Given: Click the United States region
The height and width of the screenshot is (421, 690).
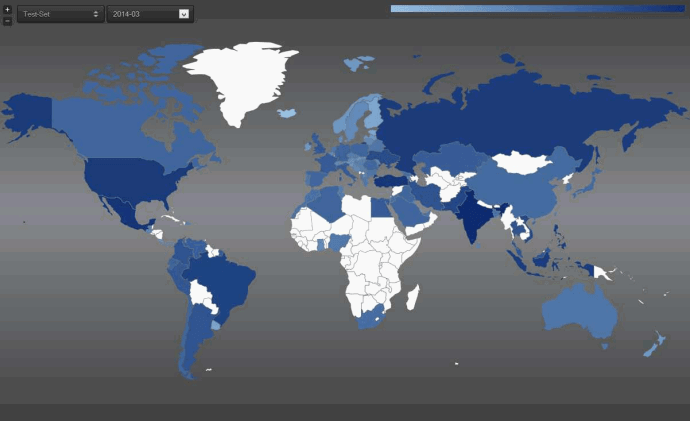Looking at the screenshot, I should click(132, 179).
